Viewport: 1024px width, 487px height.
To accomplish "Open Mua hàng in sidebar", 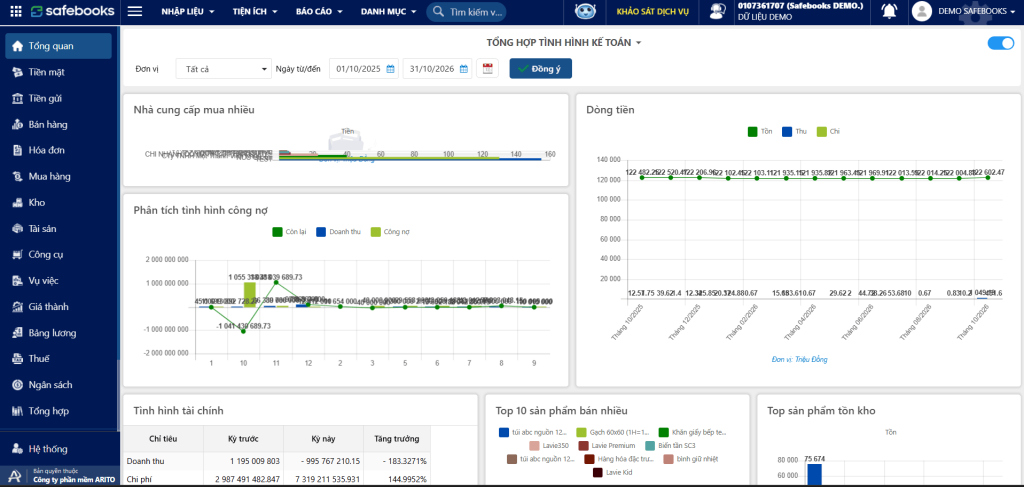I will (x=59, y=176).
